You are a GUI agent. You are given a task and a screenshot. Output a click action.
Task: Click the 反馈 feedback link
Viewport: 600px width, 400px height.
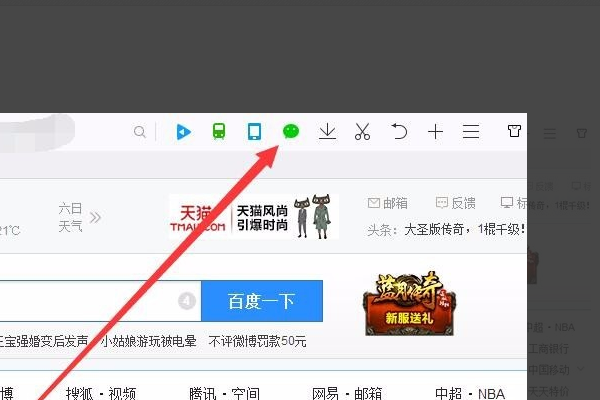(455, 203)
